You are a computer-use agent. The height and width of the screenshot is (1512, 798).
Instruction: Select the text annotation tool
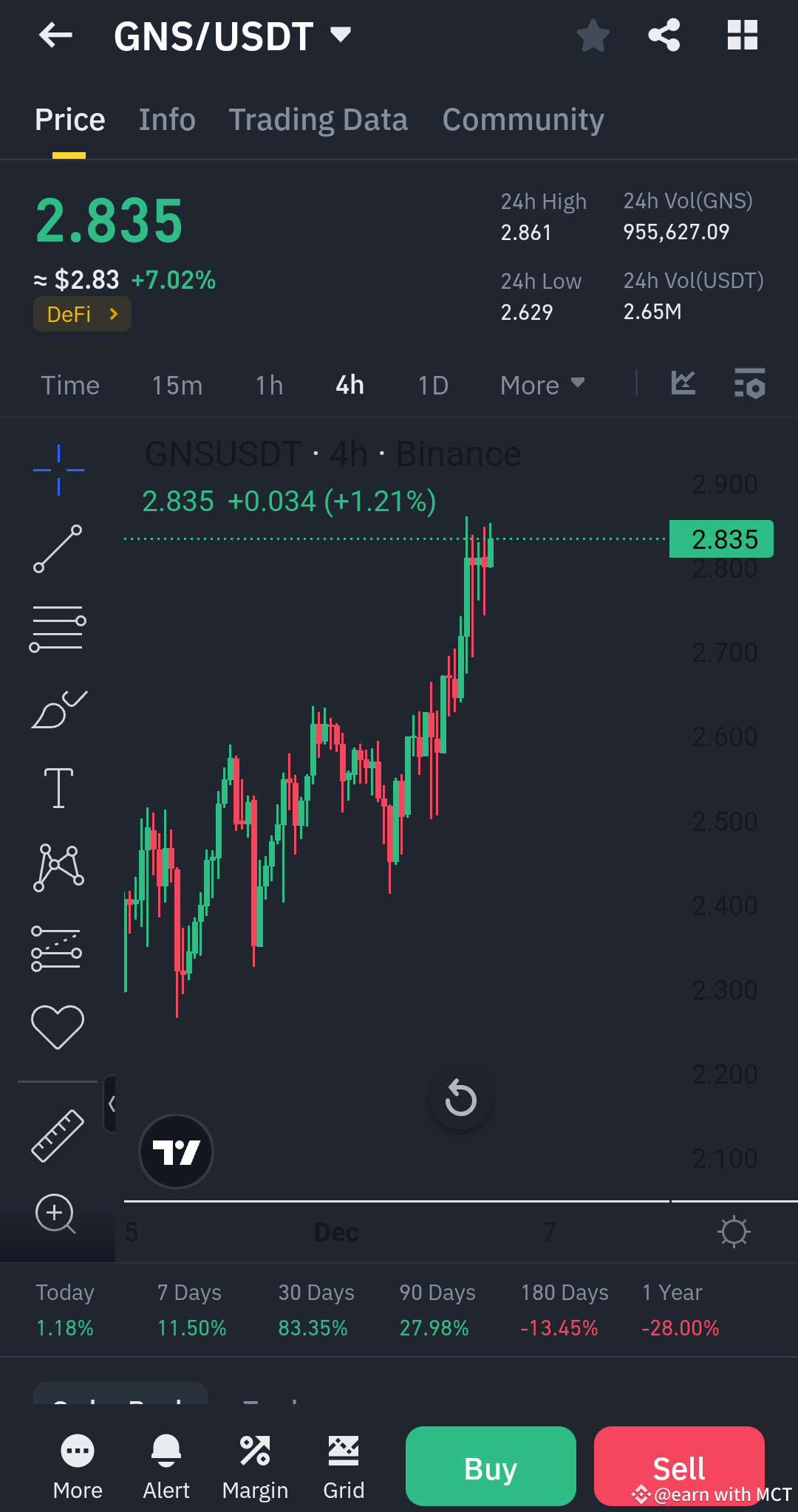58,787
